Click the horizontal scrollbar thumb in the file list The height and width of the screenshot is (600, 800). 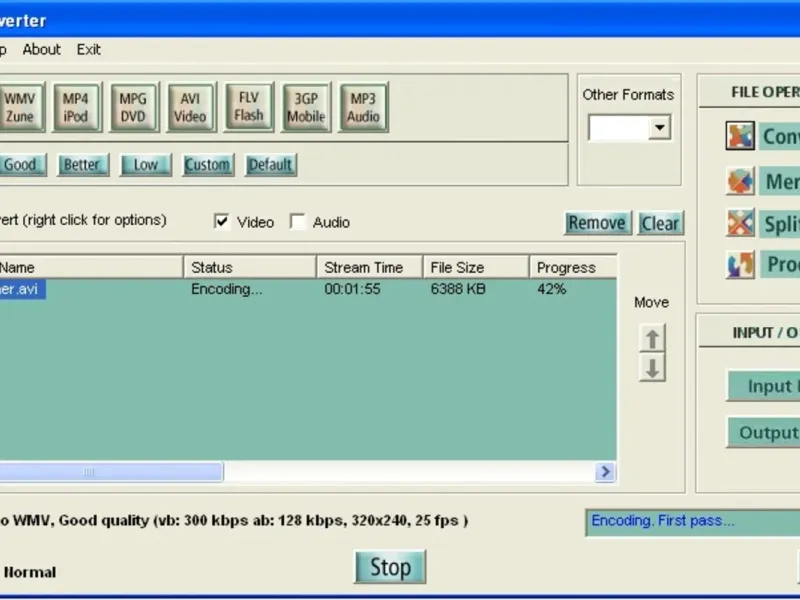(x=111, y=472)
